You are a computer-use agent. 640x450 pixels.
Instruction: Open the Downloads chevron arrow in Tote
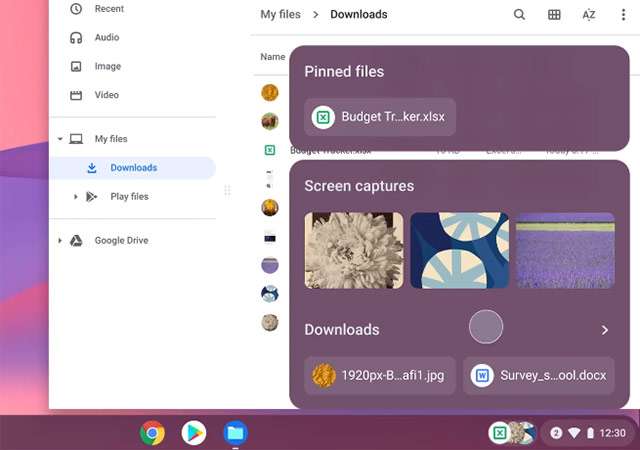pyautogui.click(x=604, y=330)
